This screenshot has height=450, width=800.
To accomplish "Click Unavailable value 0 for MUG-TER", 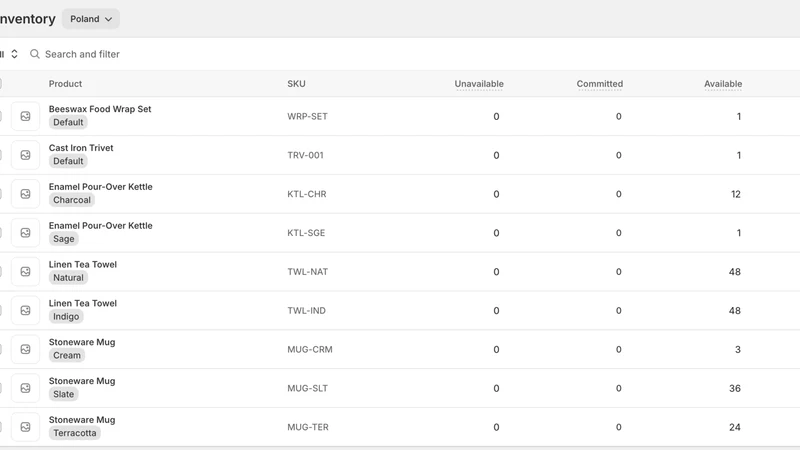I will 496,427.
